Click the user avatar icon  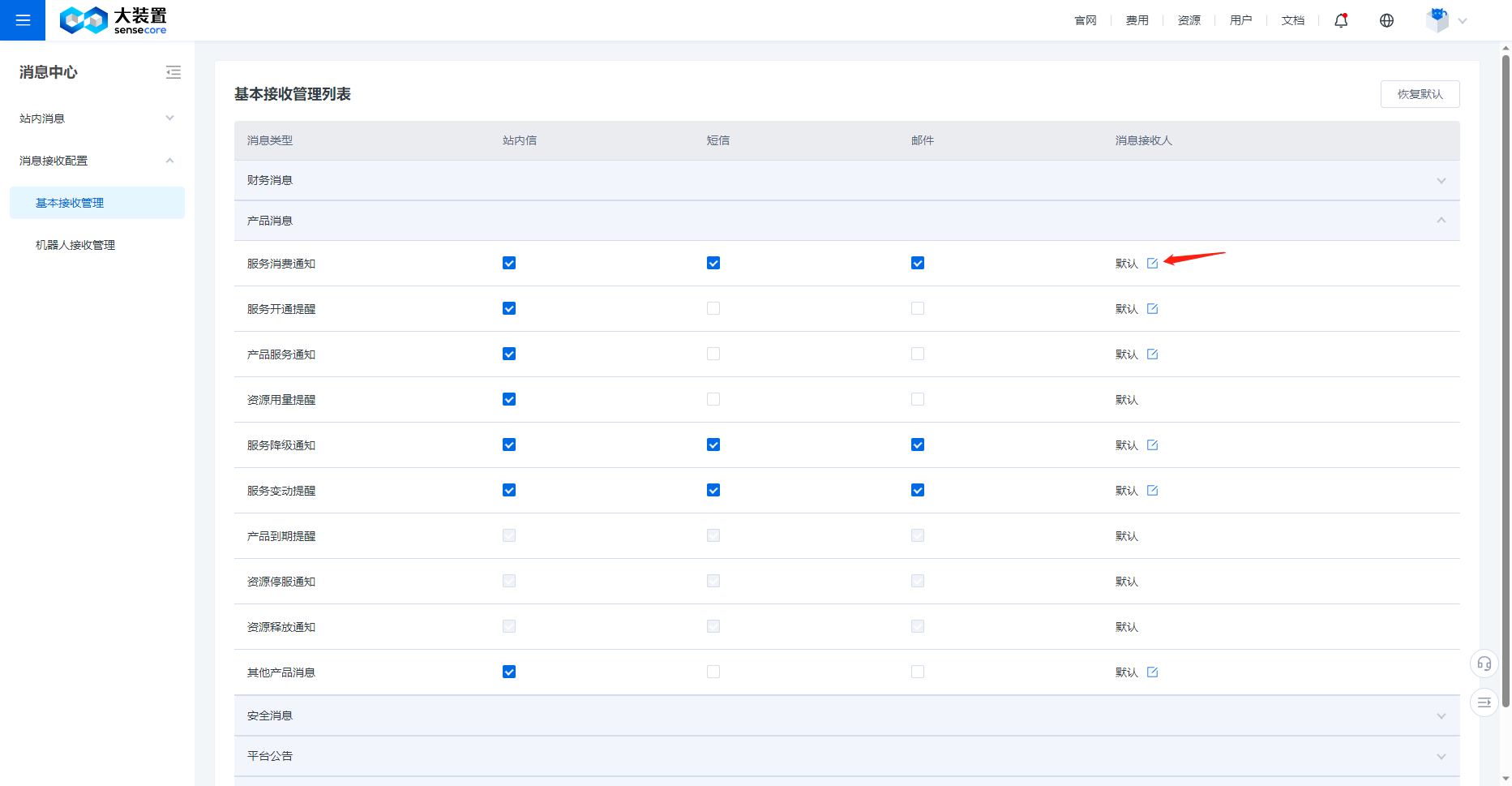(1437, 20)
